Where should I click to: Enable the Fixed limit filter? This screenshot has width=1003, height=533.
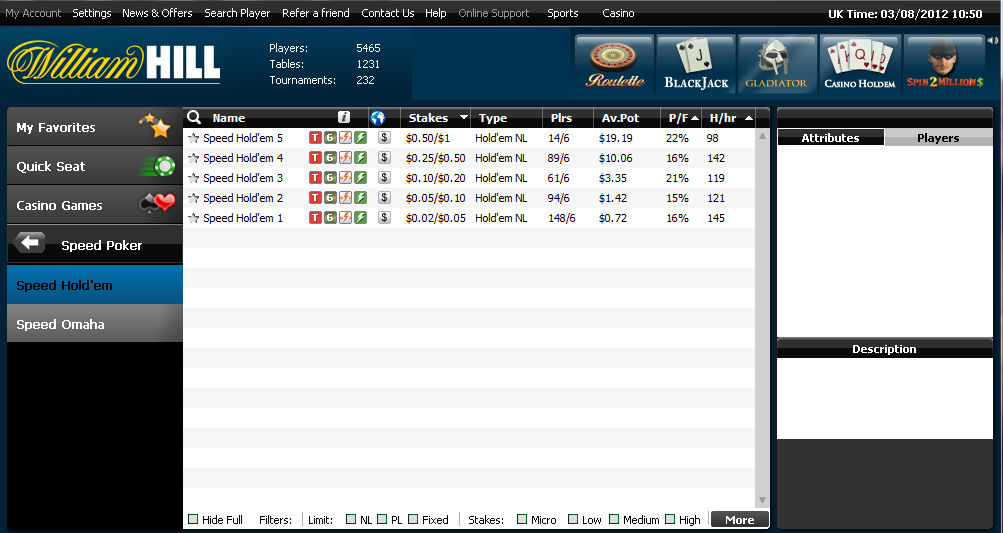click(x=413, y=519)
